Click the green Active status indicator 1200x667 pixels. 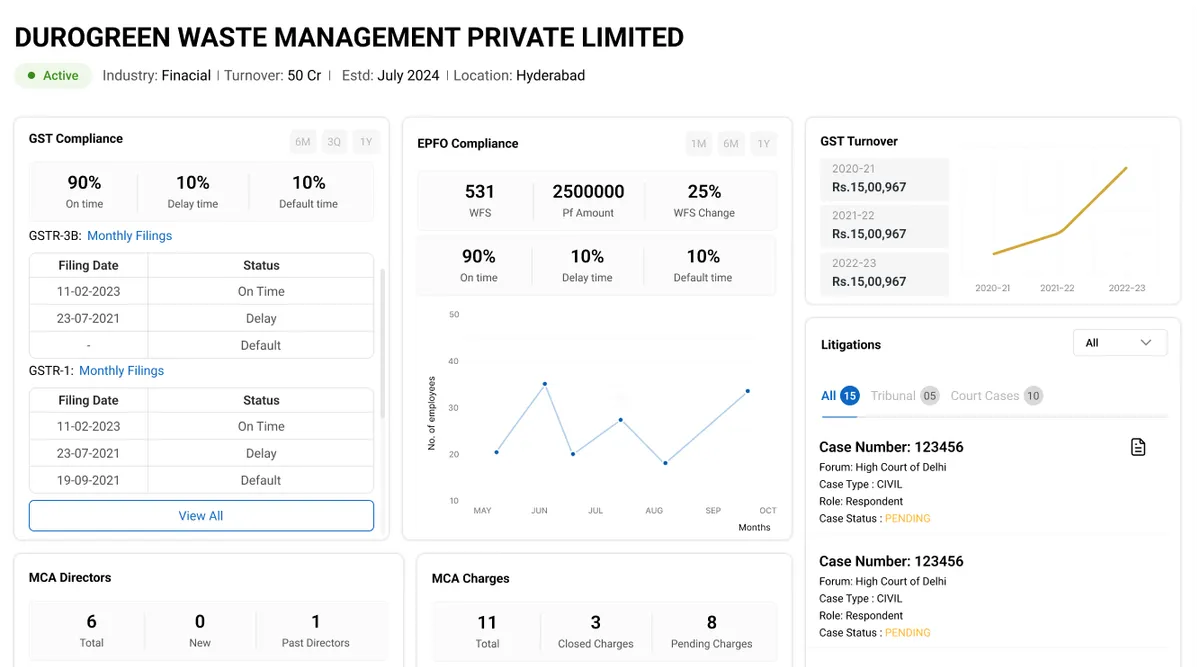click(x=53, y=76)
